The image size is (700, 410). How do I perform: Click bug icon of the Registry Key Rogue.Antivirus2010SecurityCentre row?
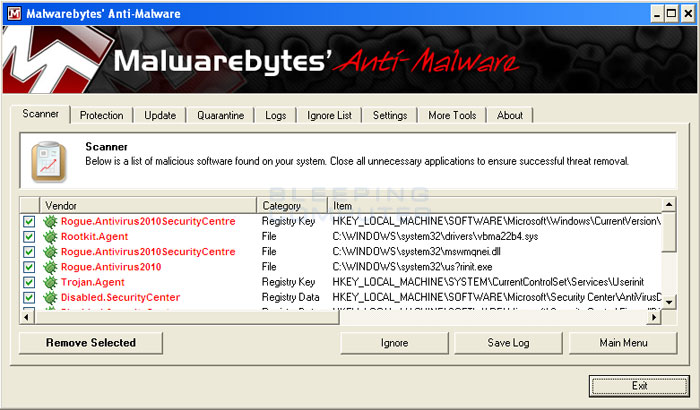[50, 222]
